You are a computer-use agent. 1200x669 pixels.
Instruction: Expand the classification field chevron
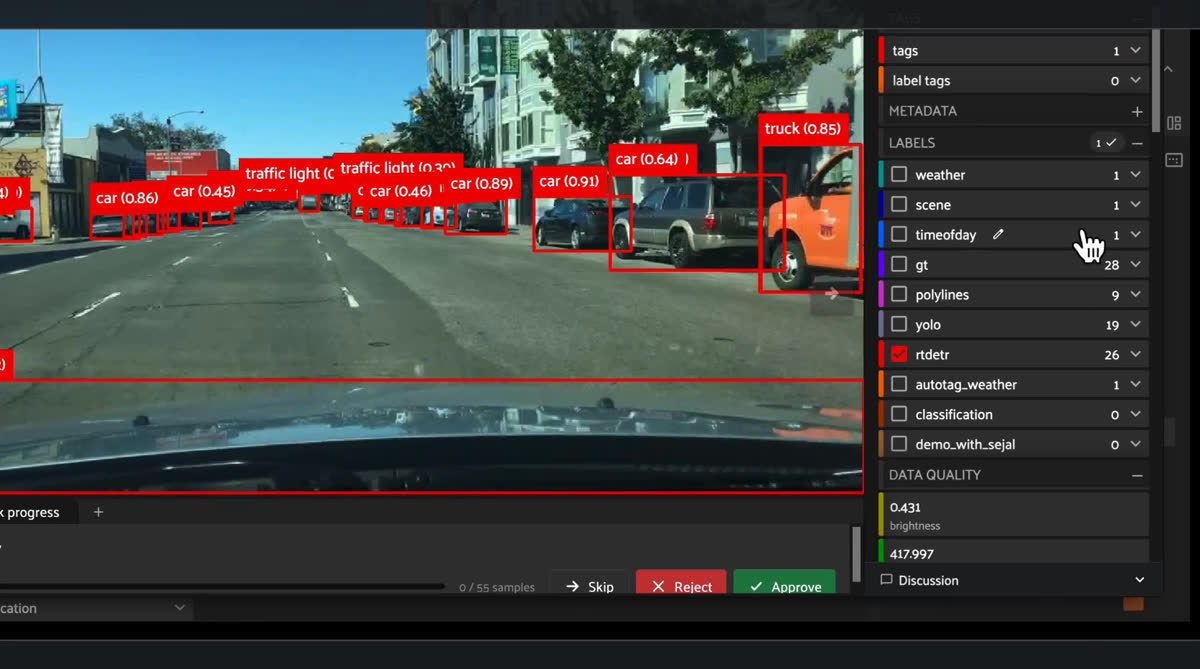coord(1136,414)
